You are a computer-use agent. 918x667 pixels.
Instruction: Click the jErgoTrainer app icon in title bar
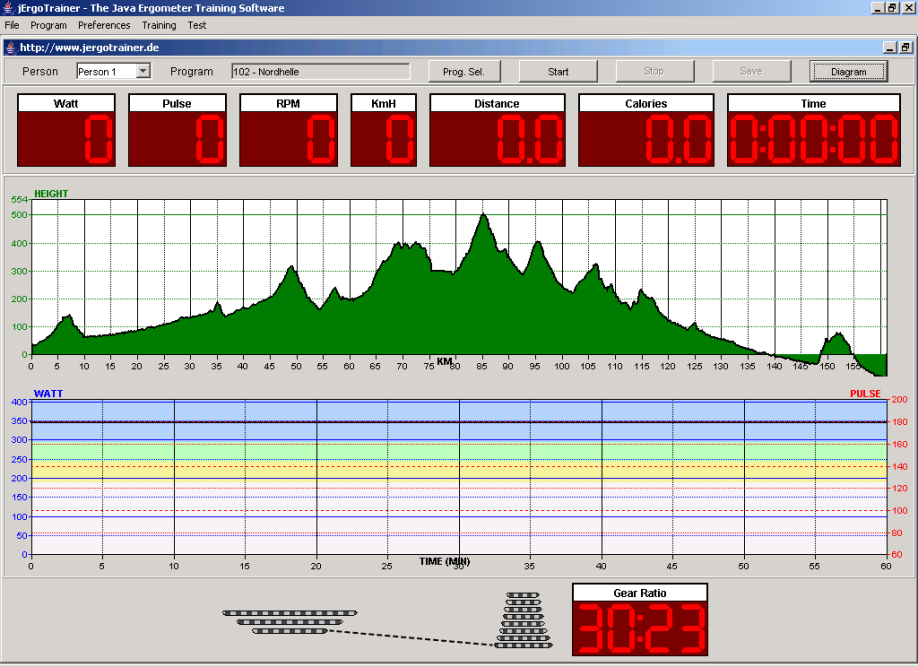coord(9,8)
